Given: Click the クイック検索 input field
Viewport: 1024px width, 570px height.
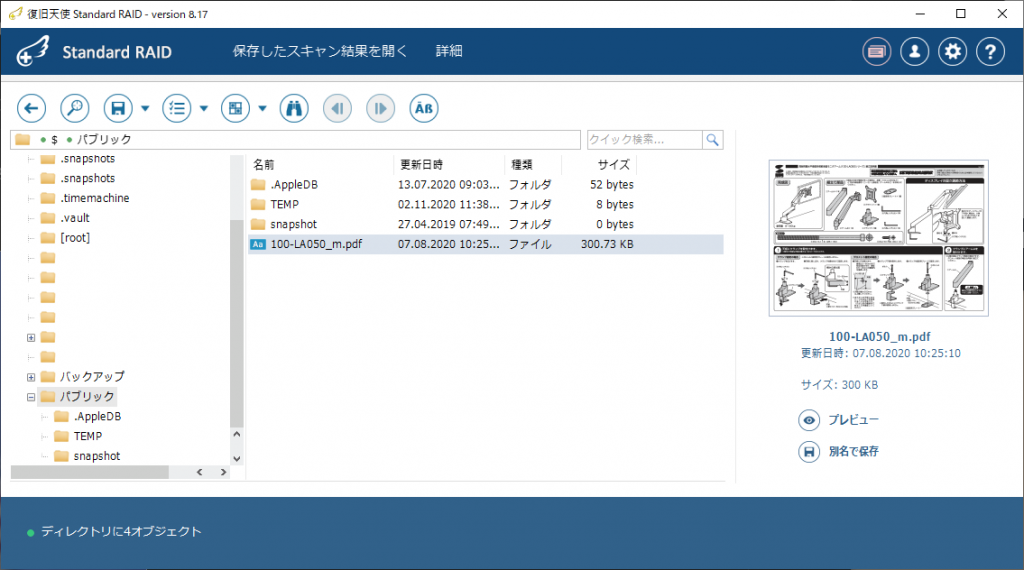Looking at the screenshot, I should coord(644,140).
